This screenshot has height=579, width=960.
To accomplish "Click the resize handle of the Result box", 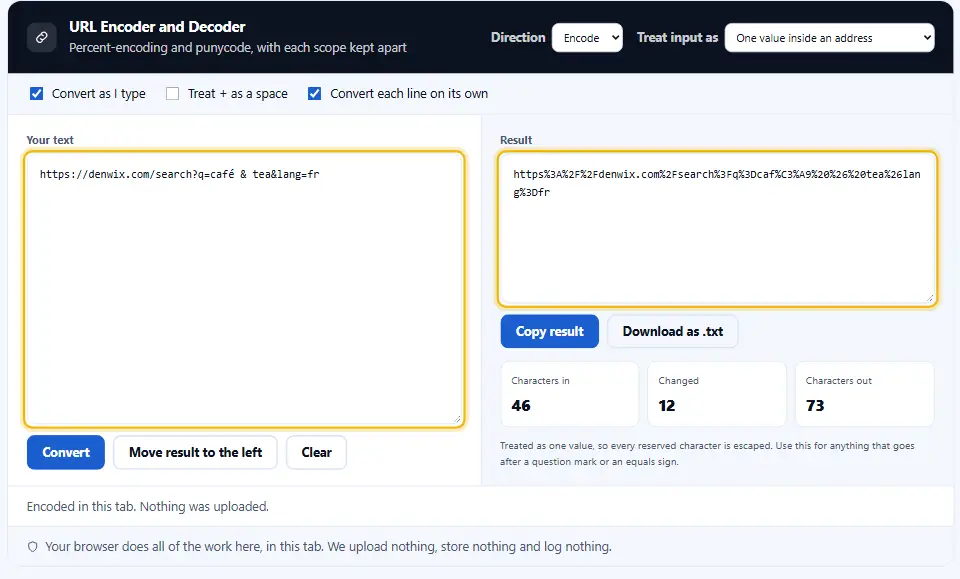I will pos(929,298).
